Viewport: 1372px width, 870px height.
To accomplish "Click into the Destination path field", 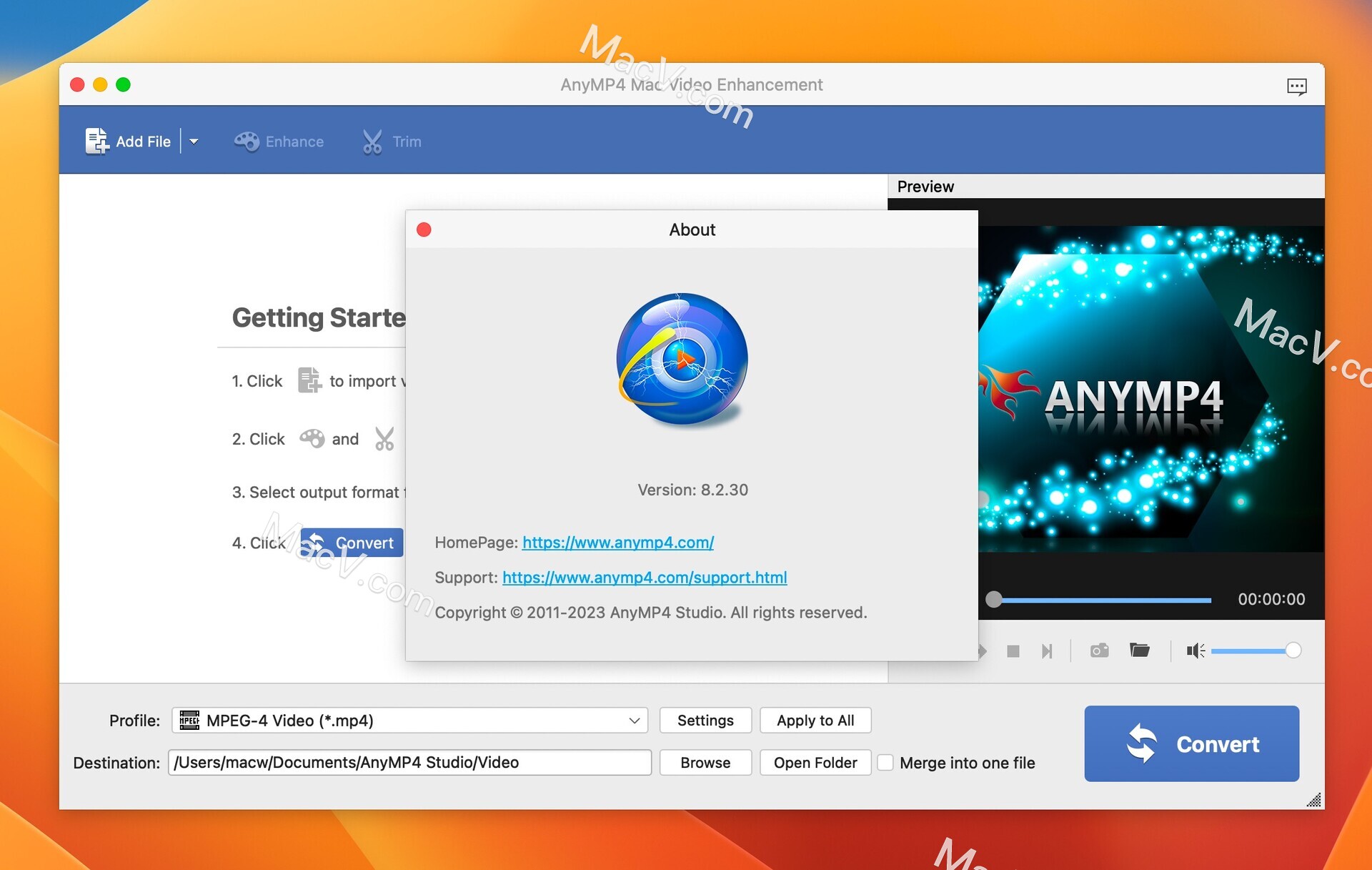I will pos(410,763).
